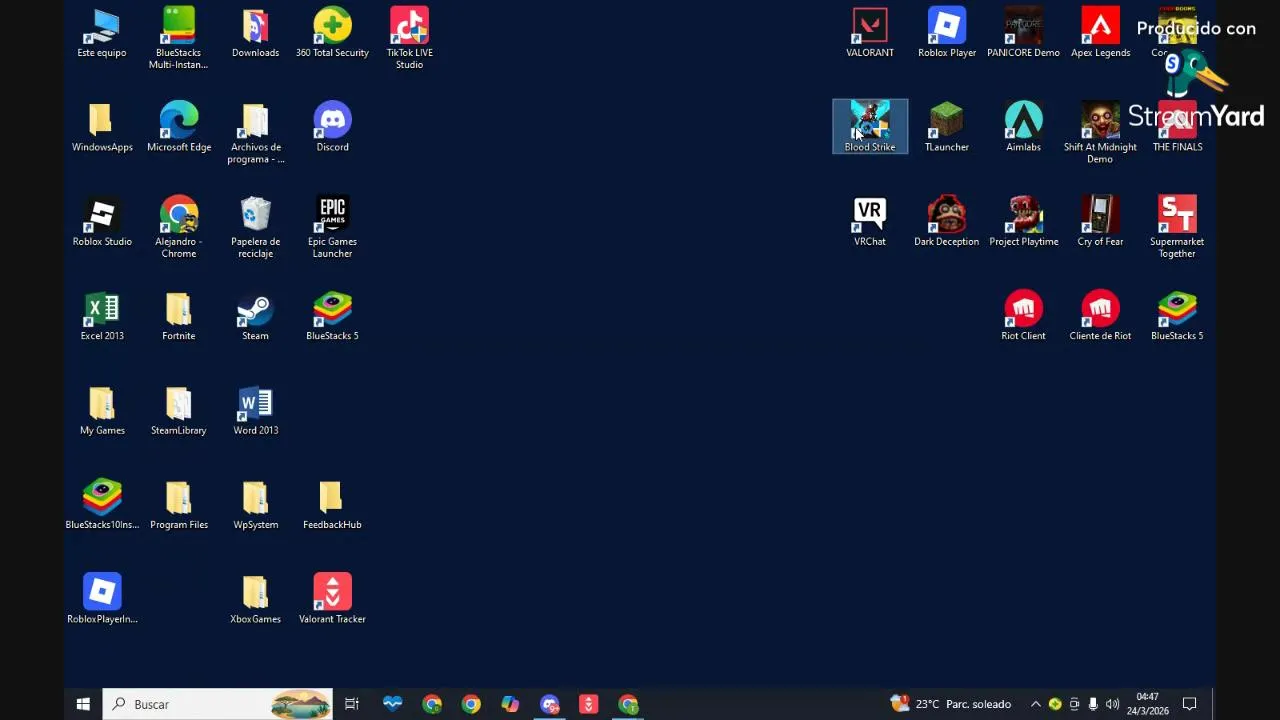Select the Downloads desktop icon

255,33
